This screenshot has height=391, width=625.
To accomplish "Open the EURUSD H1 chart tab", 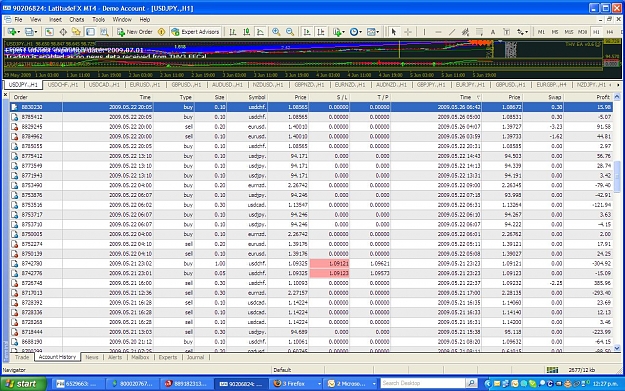I will click(x=145, y=84).
